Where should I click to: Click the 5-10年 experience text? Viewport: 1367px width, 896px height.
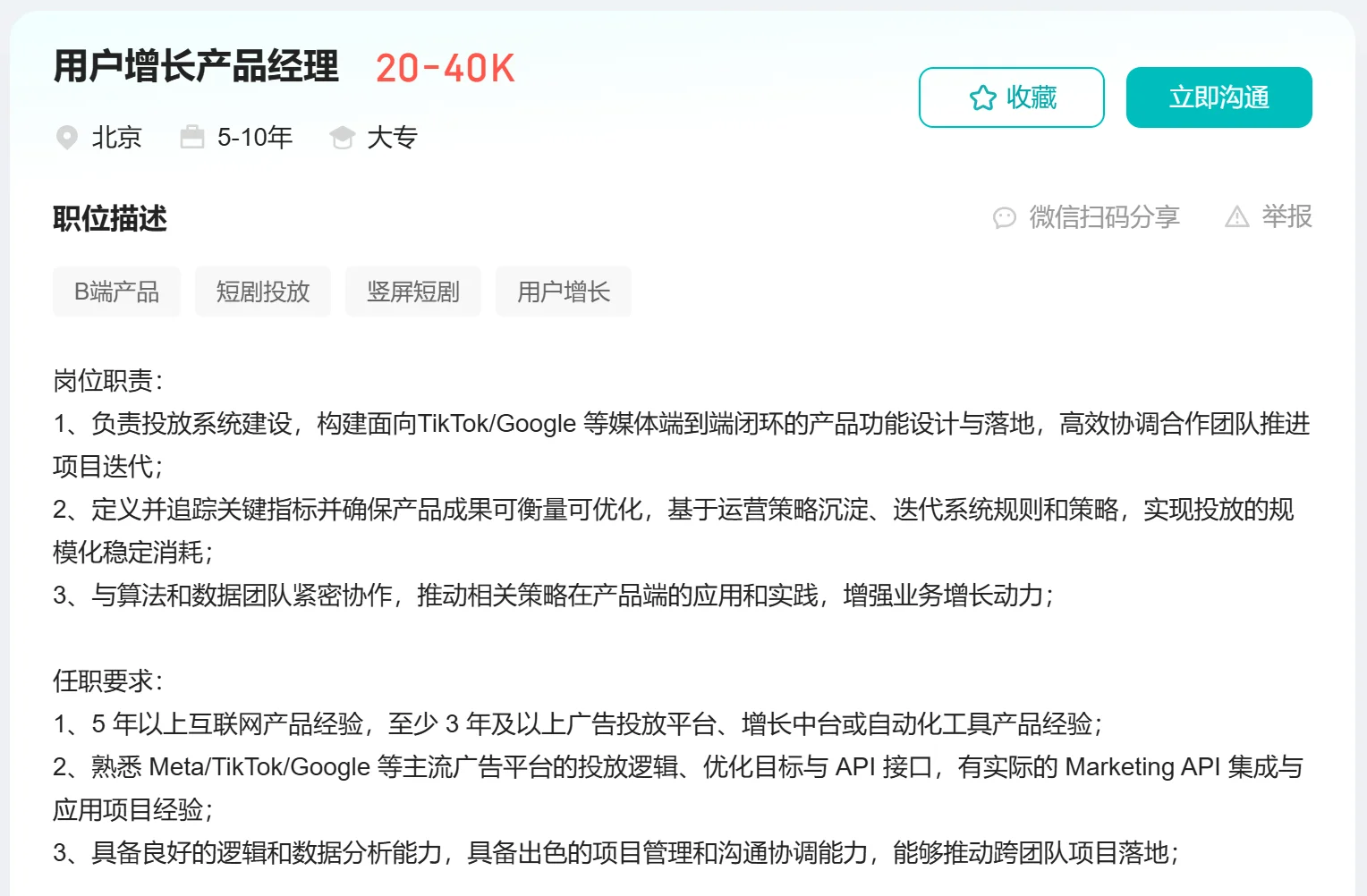pyautogui.click(x=255, y=138)
